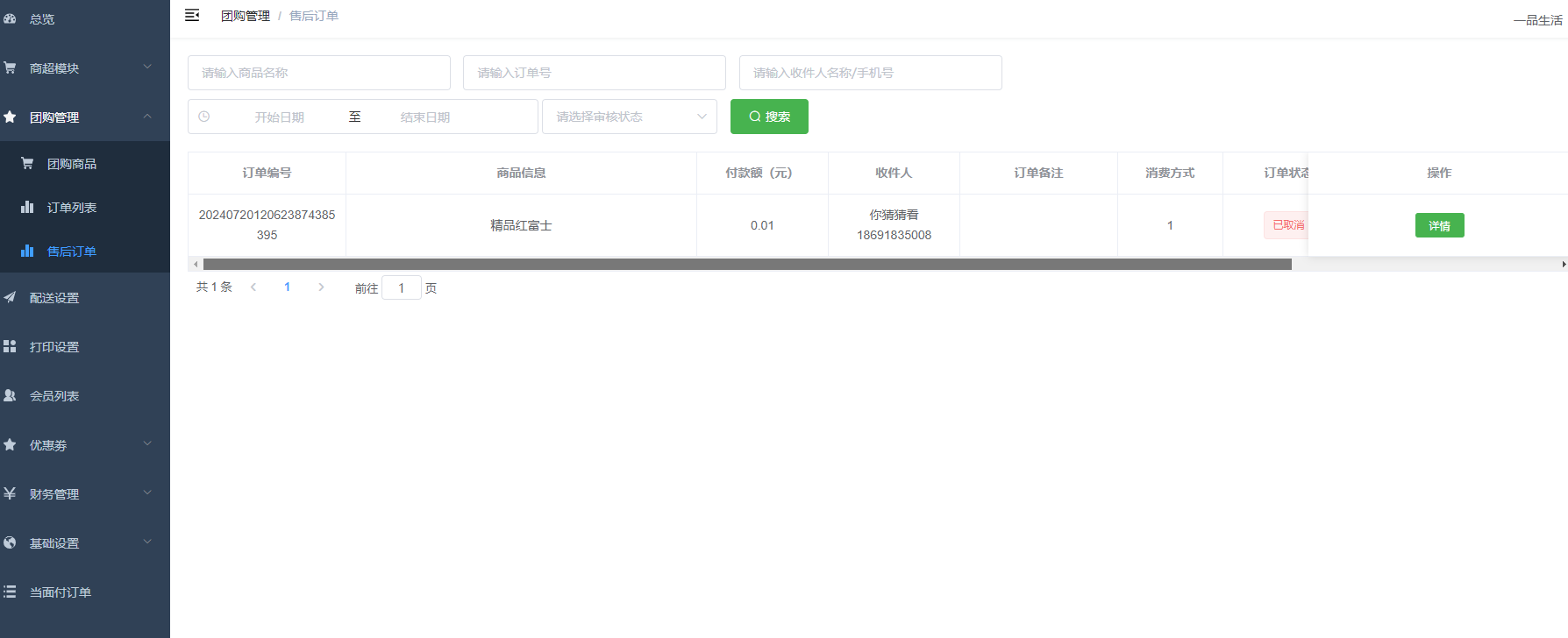This screenshot has height=638, width=1568.
Task: Click the 配送设置 paper plane icon
Action: (x=10, y=297)
